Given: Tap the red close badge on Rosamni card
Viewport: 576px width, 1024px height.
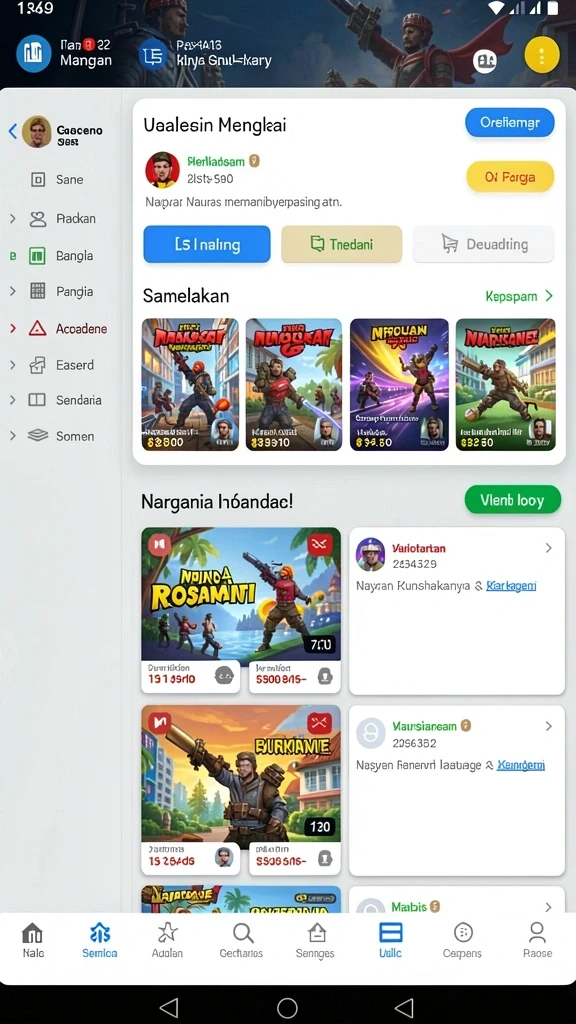Looking at the screenshot, I should [319, 543].
